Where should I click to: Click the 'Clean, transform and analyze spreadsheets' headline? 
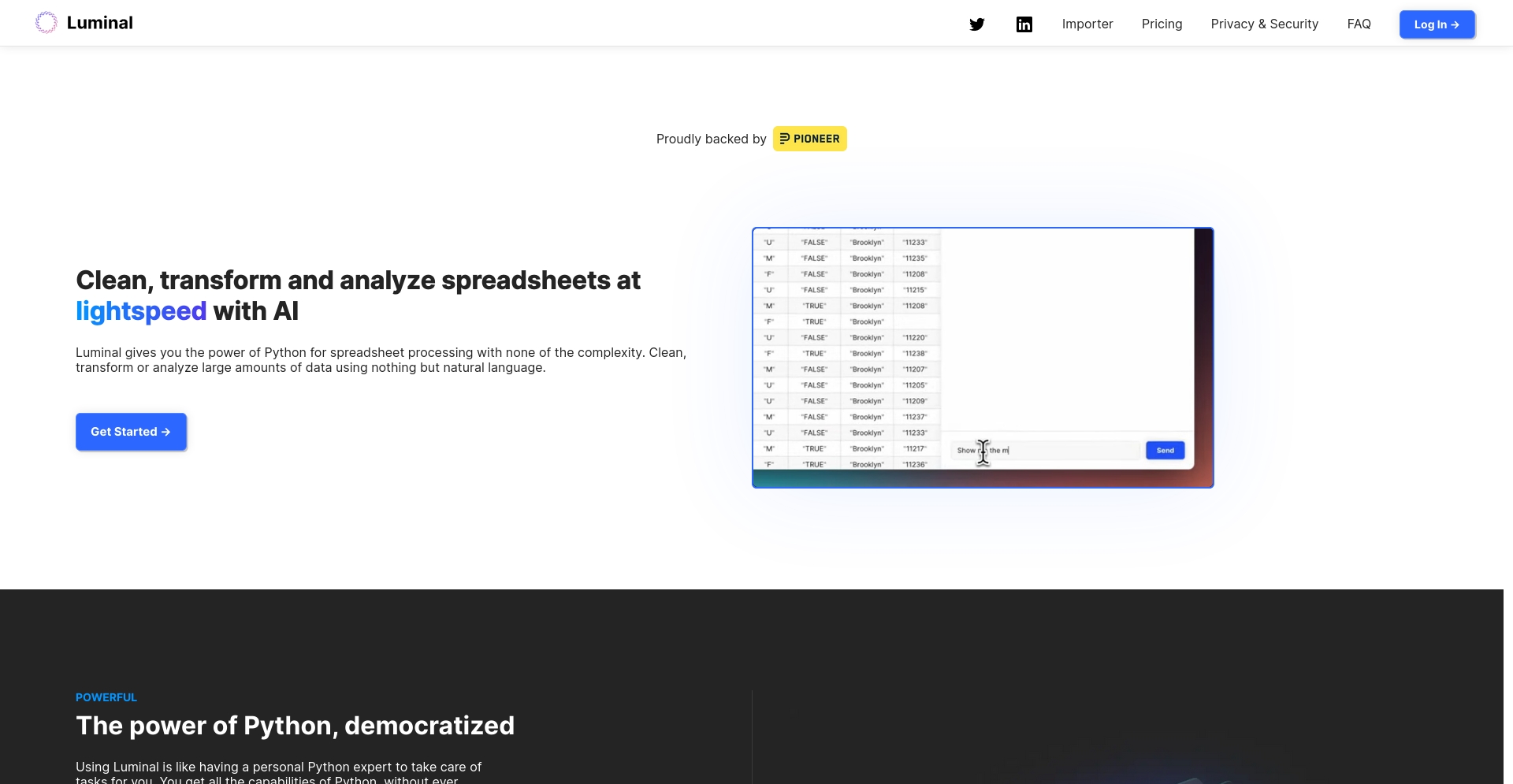click(x=359, y=295)
